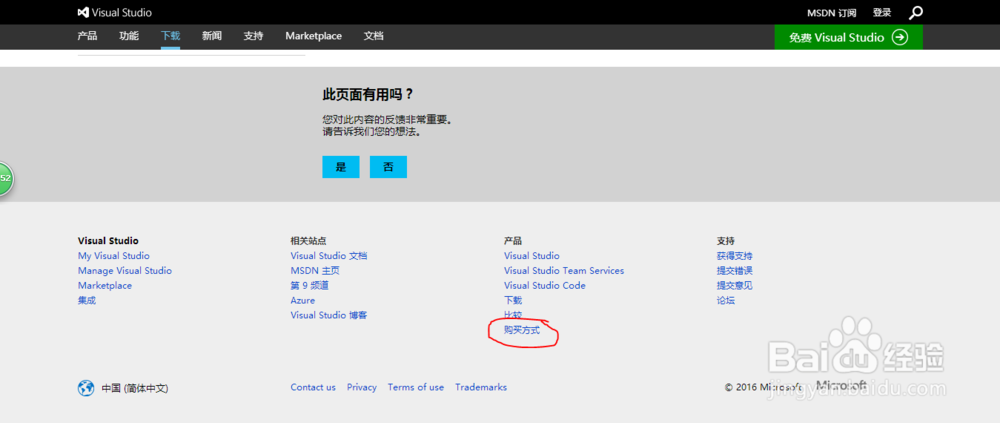This screenshot has width=1000, height=423.
Task: Go to Marketplace in the nav bar
Action: [x=313, y=36]
